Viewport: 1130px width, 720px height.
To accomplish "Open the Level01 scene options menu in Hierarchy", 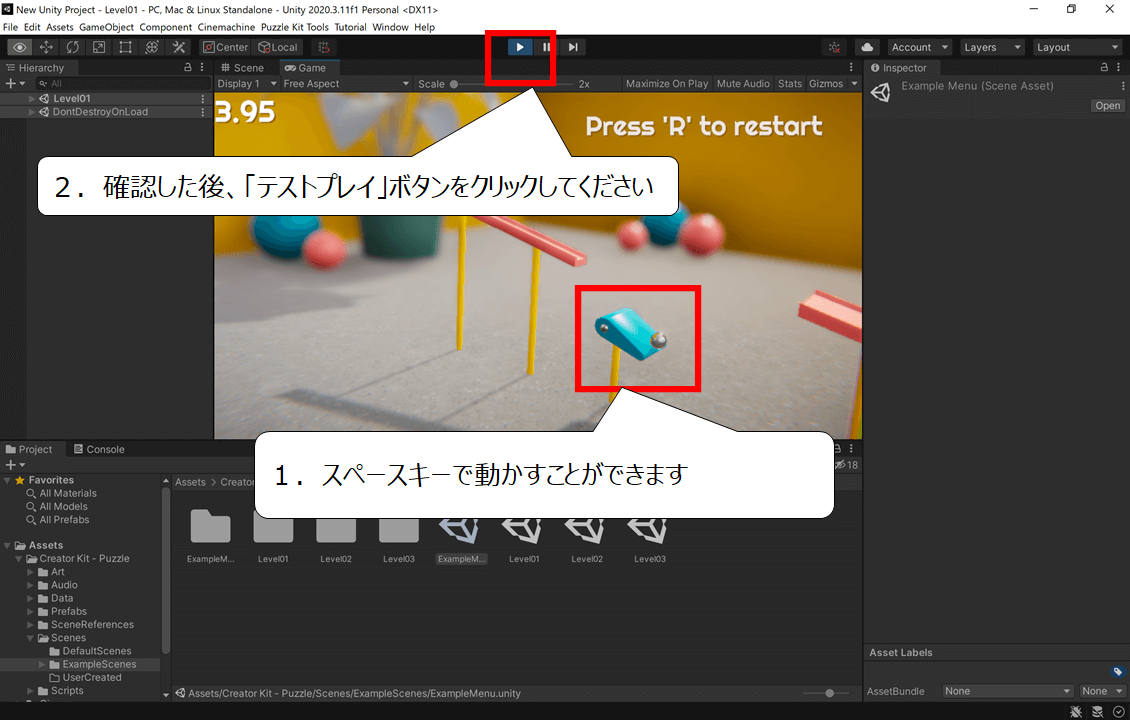I will (203, 99).
